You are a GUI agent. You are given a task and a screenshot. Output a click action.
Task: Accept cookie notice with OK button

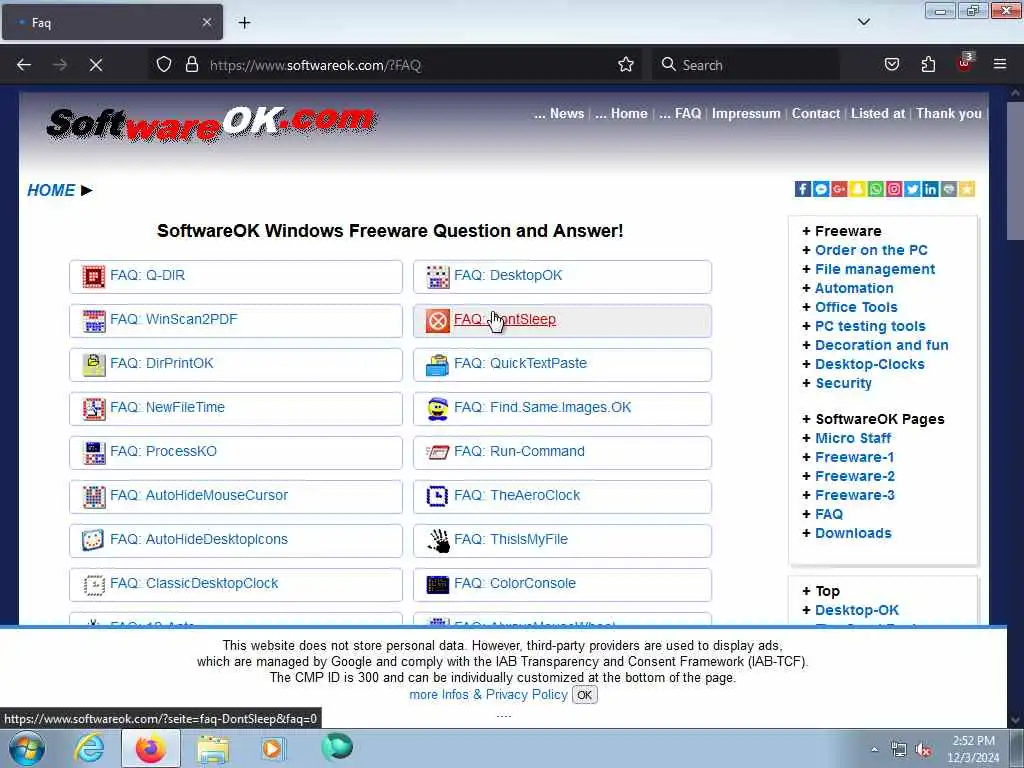(584, 695)
